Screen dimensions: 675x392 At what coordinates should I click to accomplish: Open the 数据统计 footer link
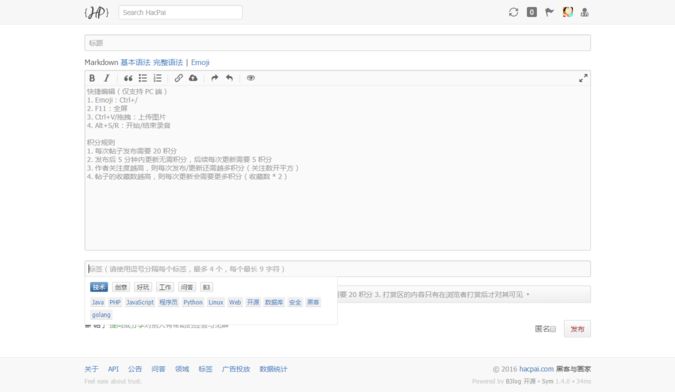point(273,369)
